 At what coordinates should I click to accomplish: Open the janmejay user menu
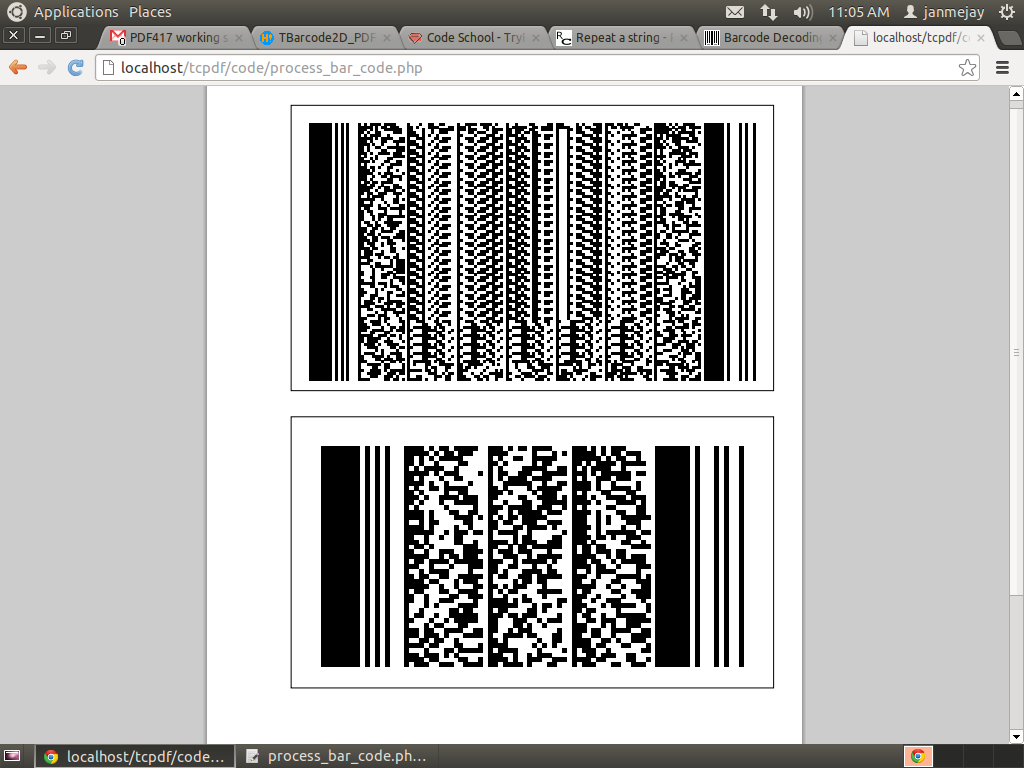point(946,12)
